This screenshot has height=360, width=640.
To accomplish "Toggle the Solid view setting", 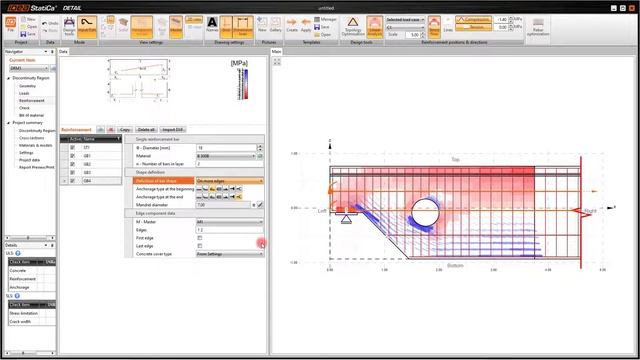I will tap(123, 25).
